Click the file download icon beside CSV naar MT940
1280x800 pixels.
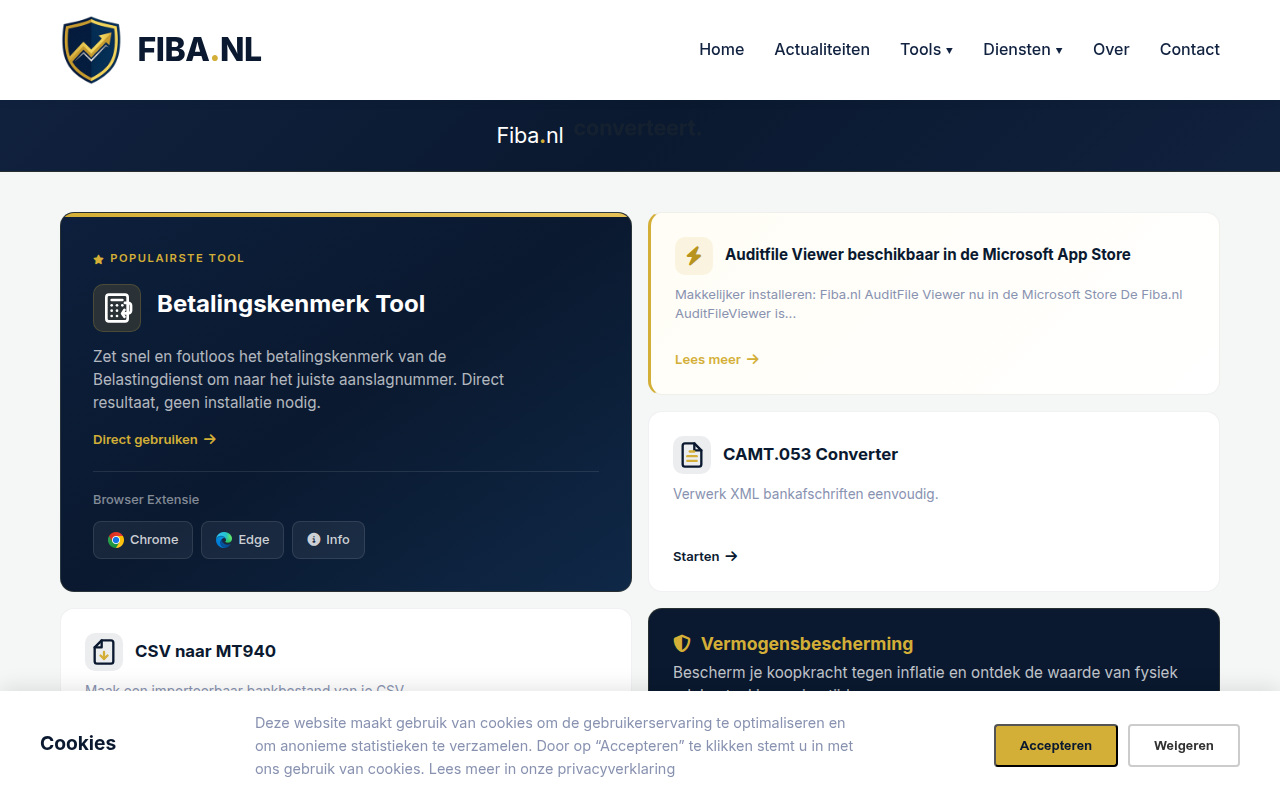pos(104,652)
